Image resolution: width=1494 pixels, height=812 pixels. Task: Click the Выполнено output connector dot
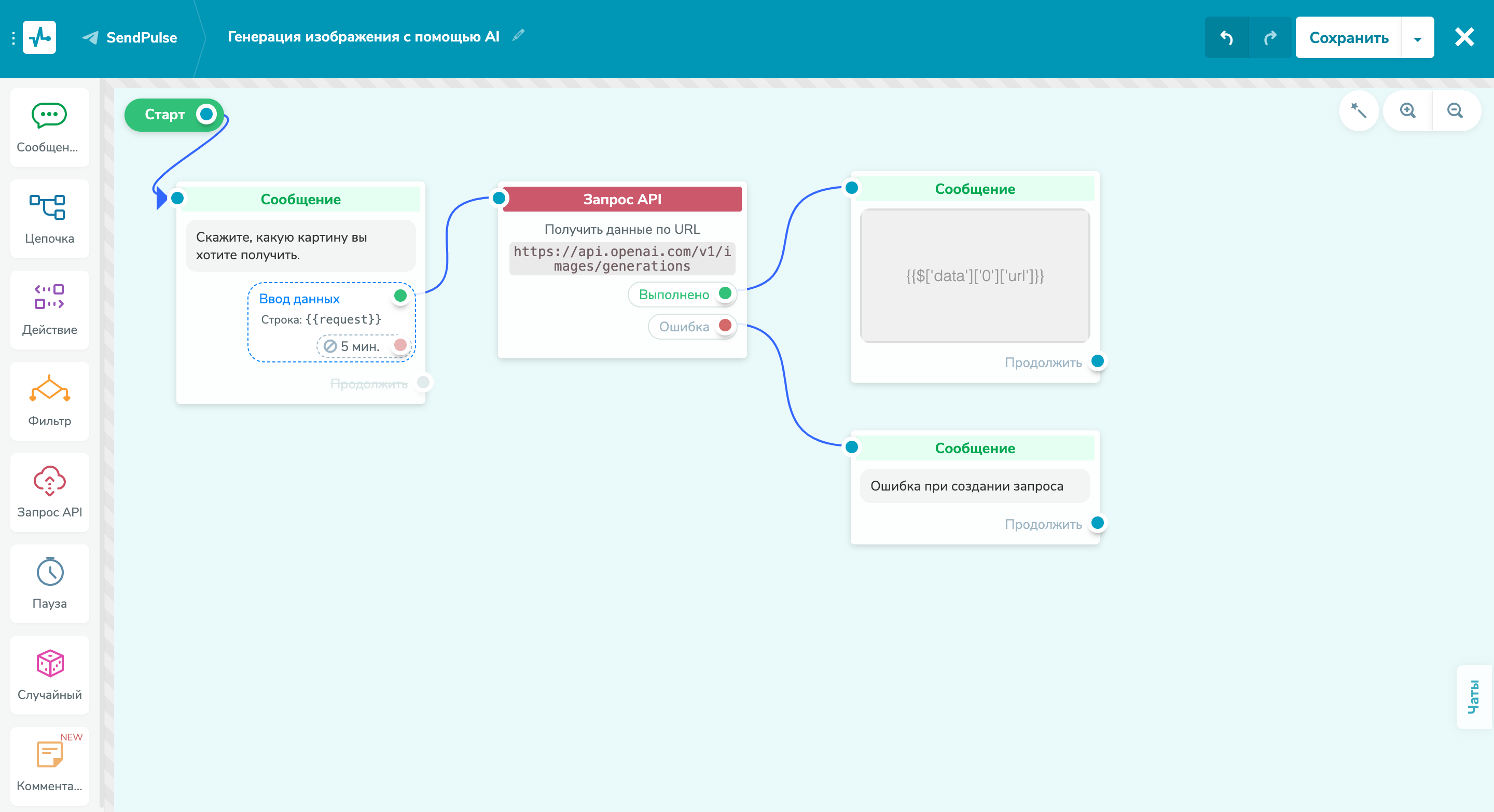(x=725, y=294)
